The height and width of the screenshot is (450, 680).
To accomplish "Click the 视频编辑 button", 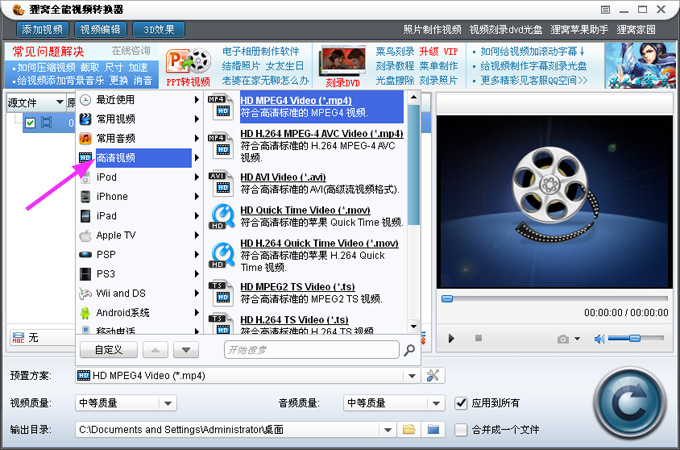I will (x=101, y=29).
